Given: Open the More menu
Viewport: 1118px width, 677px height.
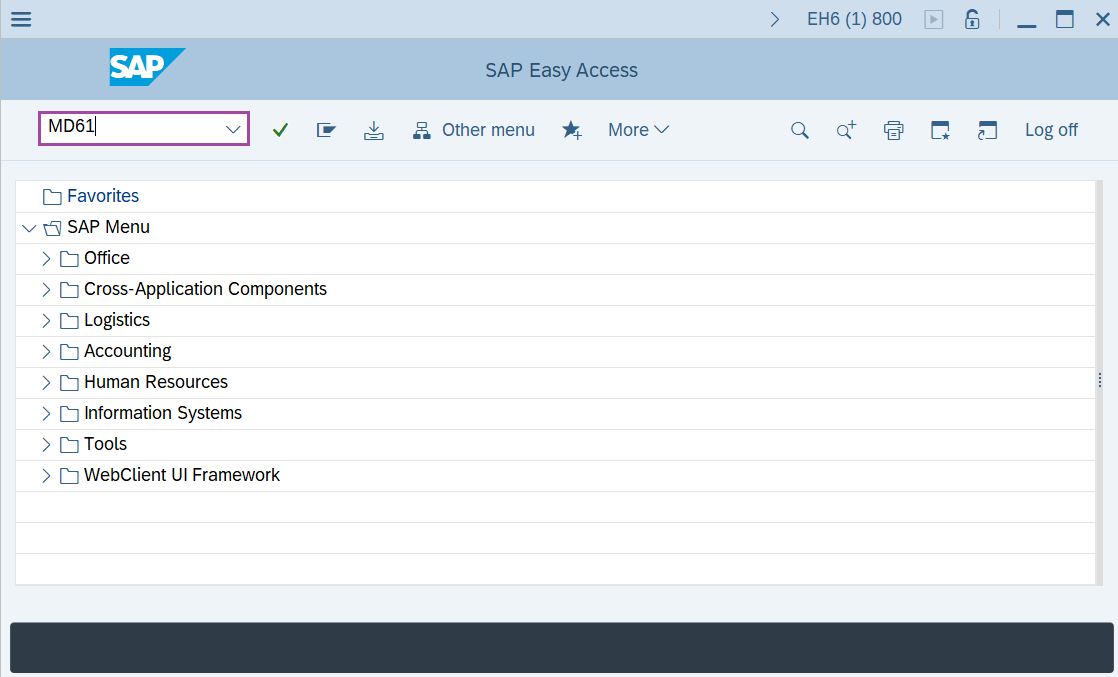Looking at the screenshot, I should (638, 130).
